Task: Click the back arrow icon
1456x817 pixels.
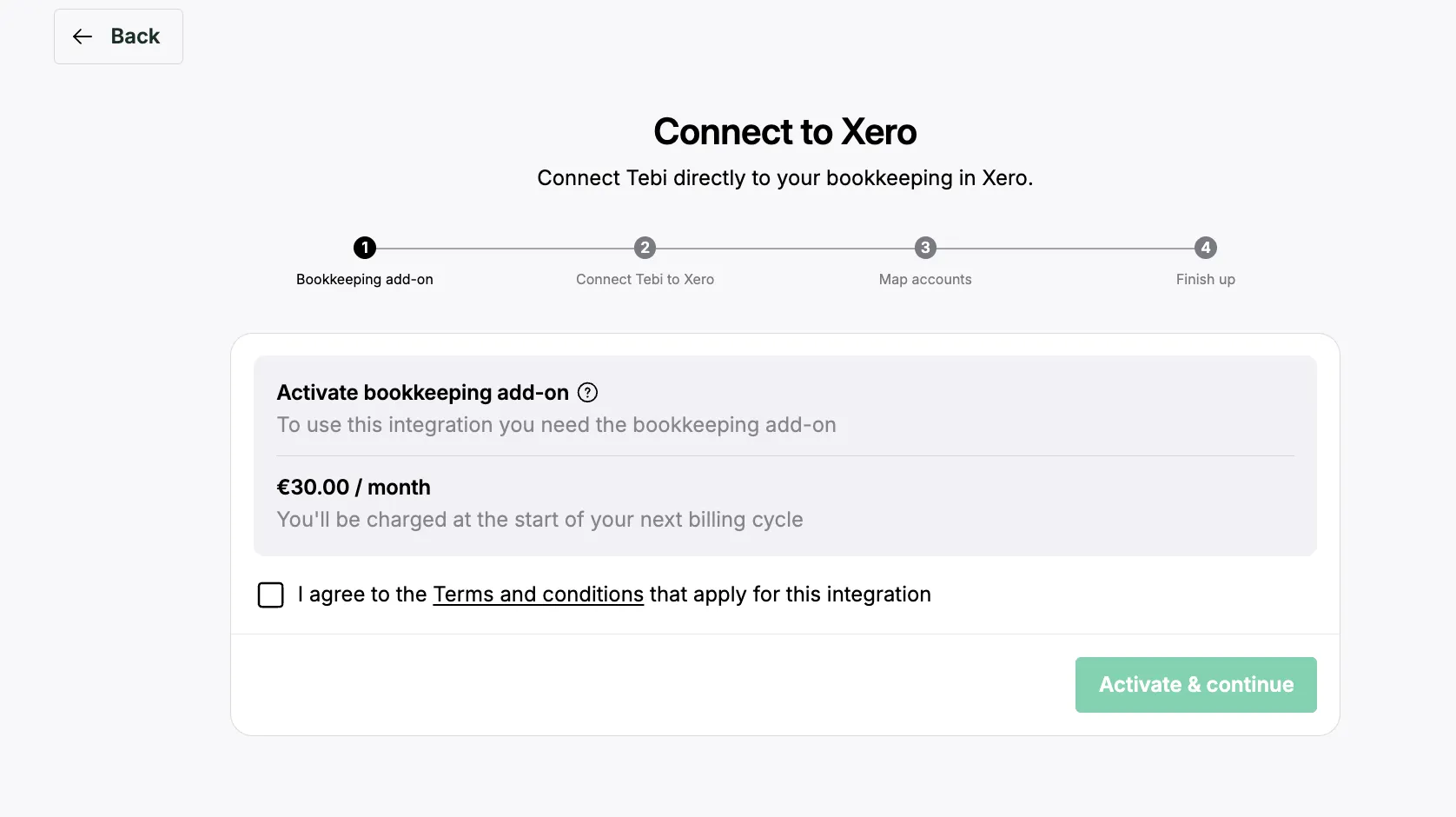Action: point(83,37)
